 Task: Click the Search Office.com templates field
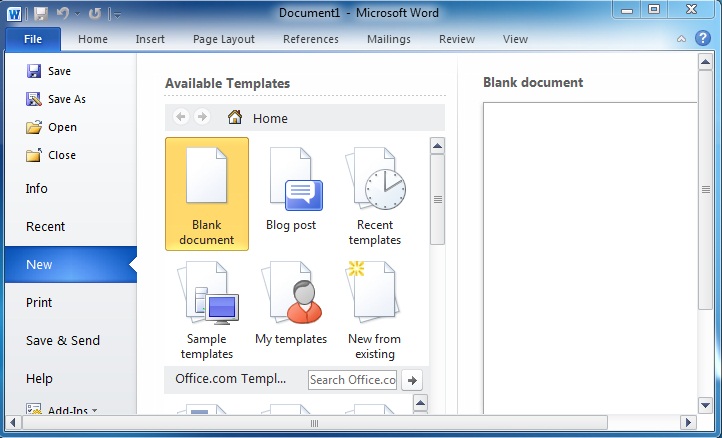click(x=352, y=380)
